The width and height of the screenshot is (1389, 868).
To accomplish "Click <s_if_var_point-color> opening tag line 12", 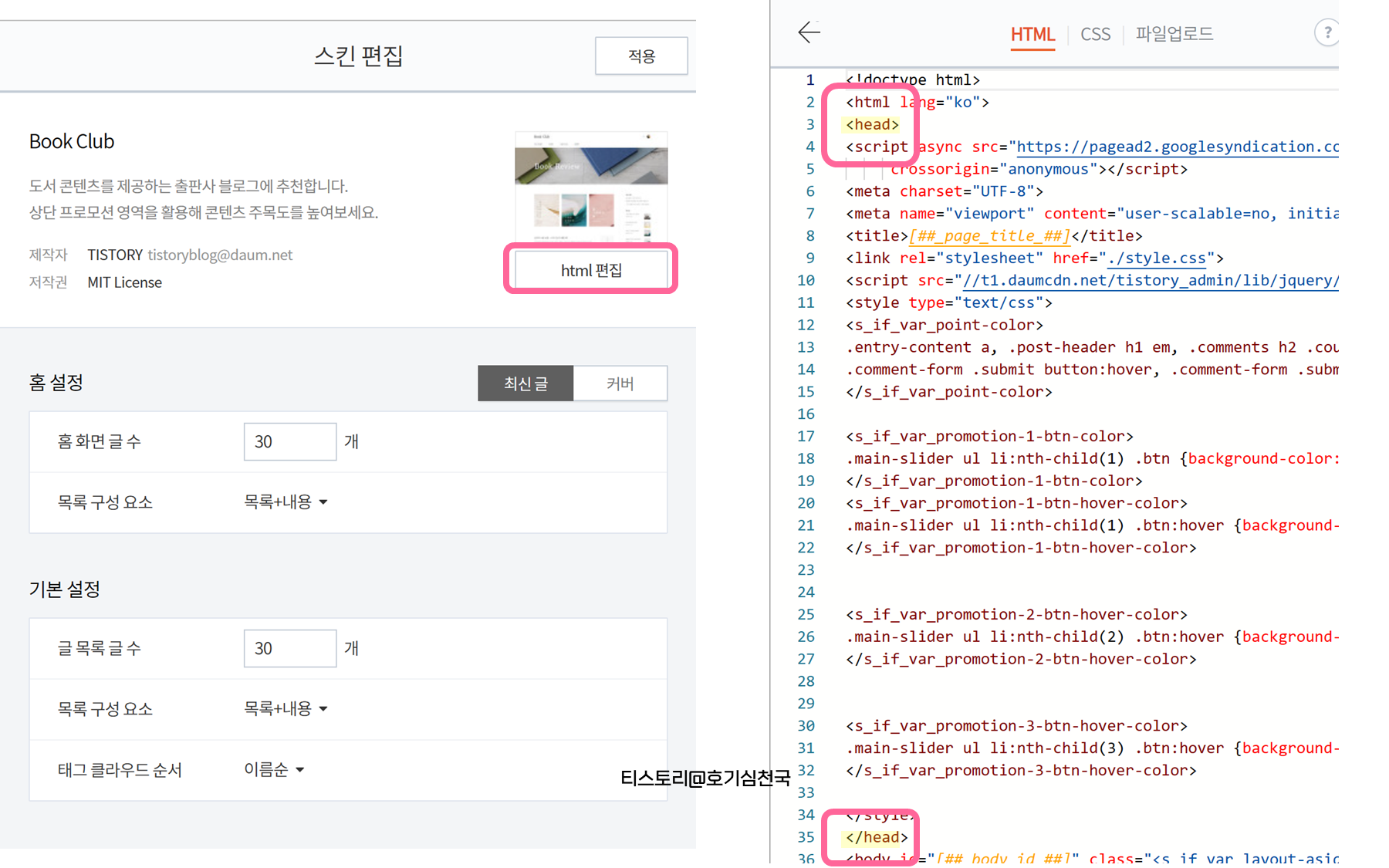I will tap(945, 325).
